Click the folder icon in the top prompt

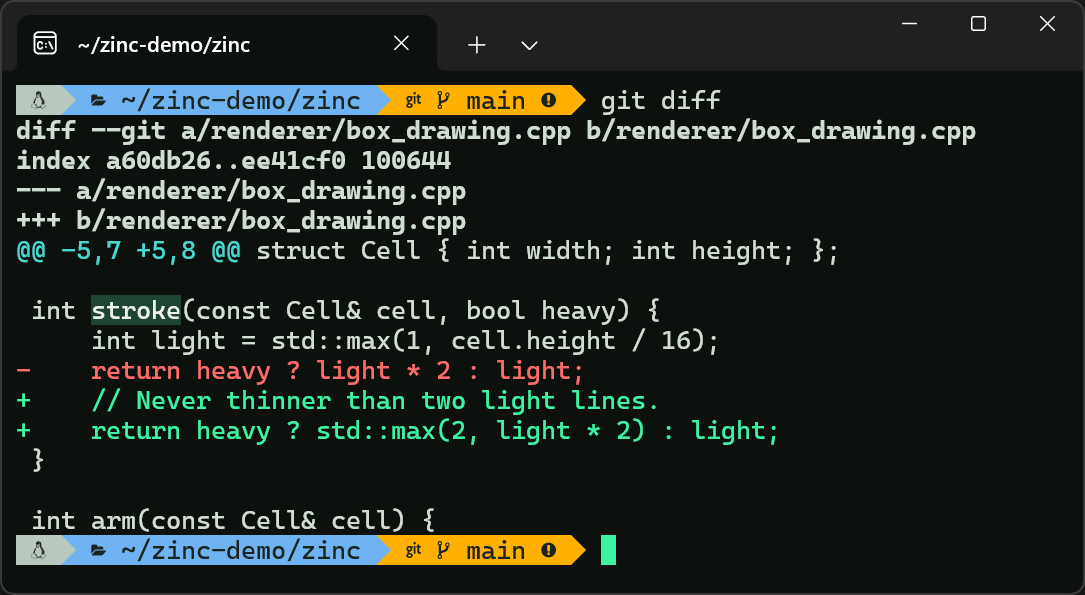98,102
